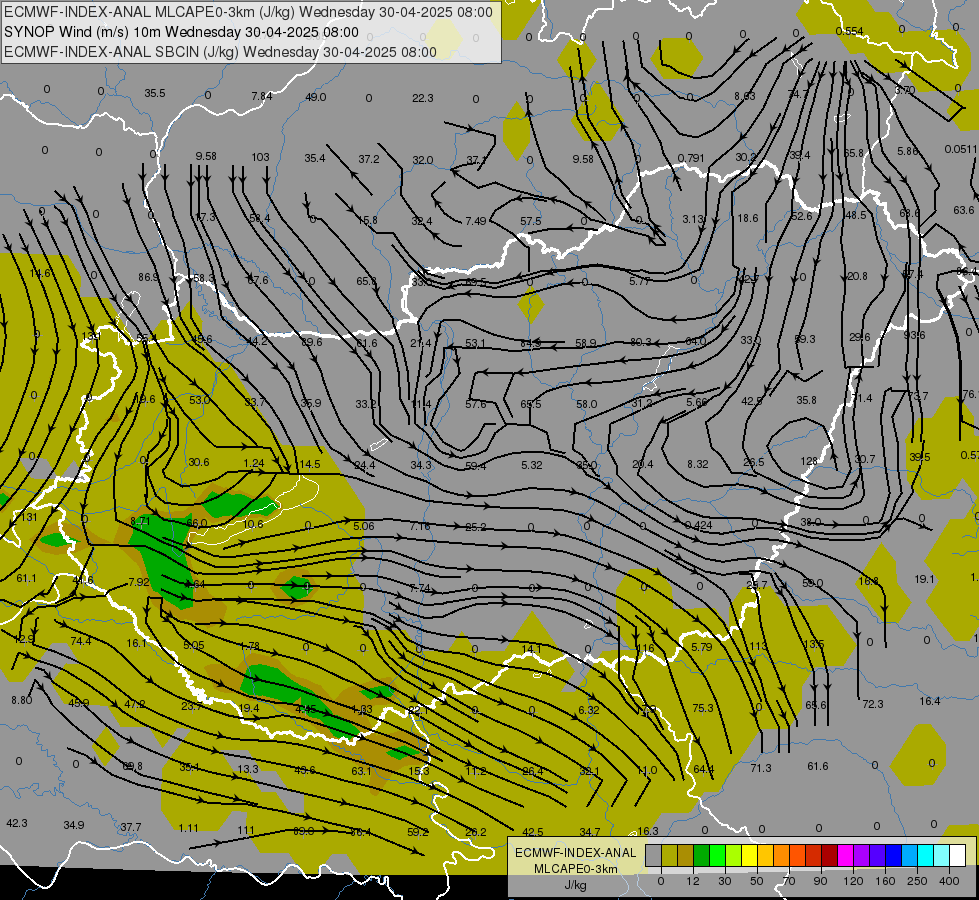The height and width of the screenshot is (900, 979).
Task: Select the MLCAPE0-3km header line at top
Action: tap(248, 12)
